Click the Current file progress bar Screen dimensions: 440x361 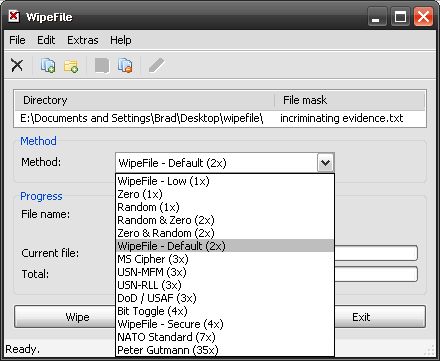pyautogui.click(x=376, y=253)
